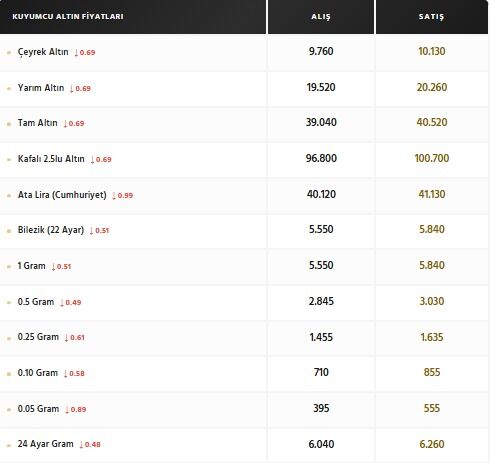Select Bilezik (22 Ayar) row label
Image resolution: width=490 pixels, height=463 pixels.
point(51,230)
